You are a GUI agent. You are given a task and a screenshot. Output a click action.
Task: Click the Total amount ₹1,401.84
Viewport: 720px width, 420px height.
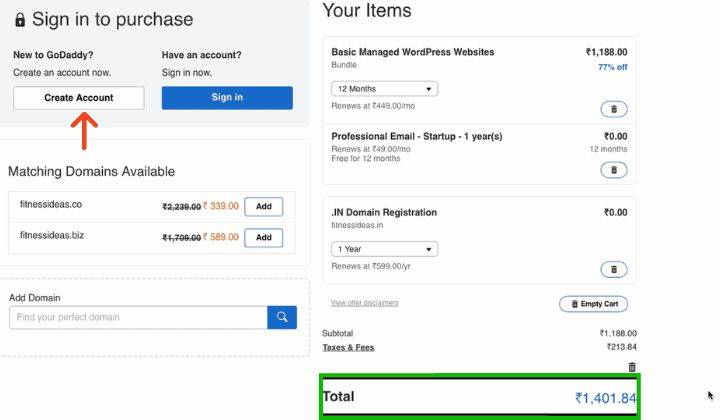click(x=605, y=398)
